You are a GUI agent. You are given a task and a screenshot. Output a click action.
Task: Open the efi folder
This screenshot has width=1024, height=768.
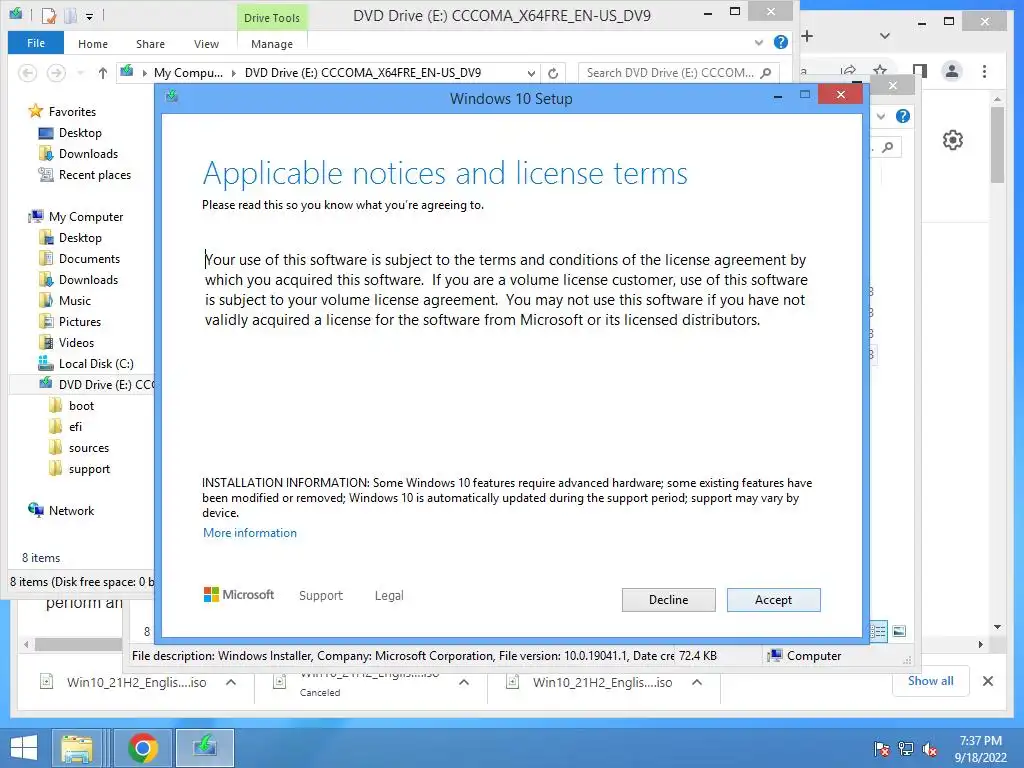pyautogui.click(x=75, y=426)
